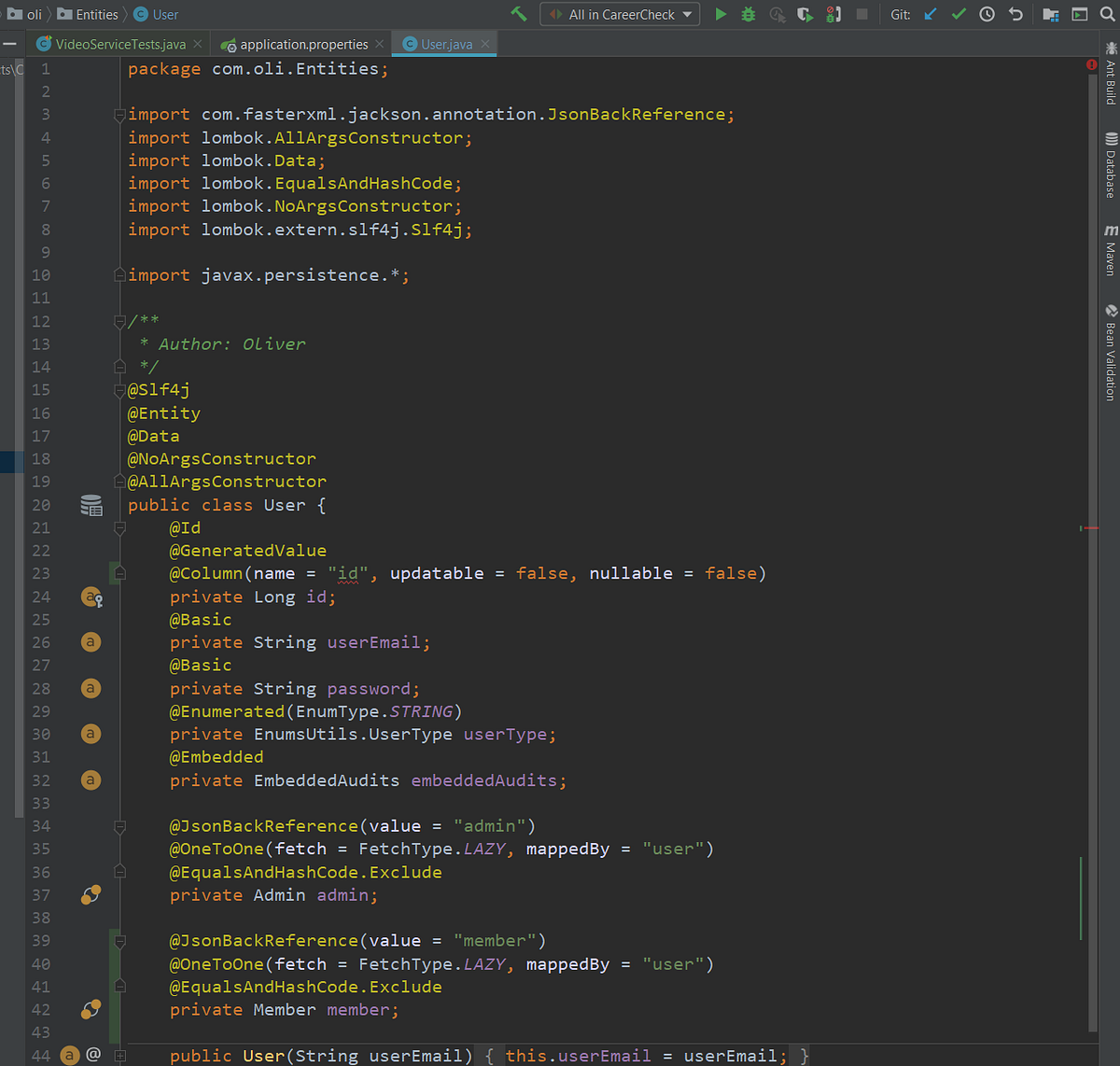Screen dimensions: 1120x1066
Task: Click the embeddedAudits gutter icon on line 32
Action: point(91,779)
